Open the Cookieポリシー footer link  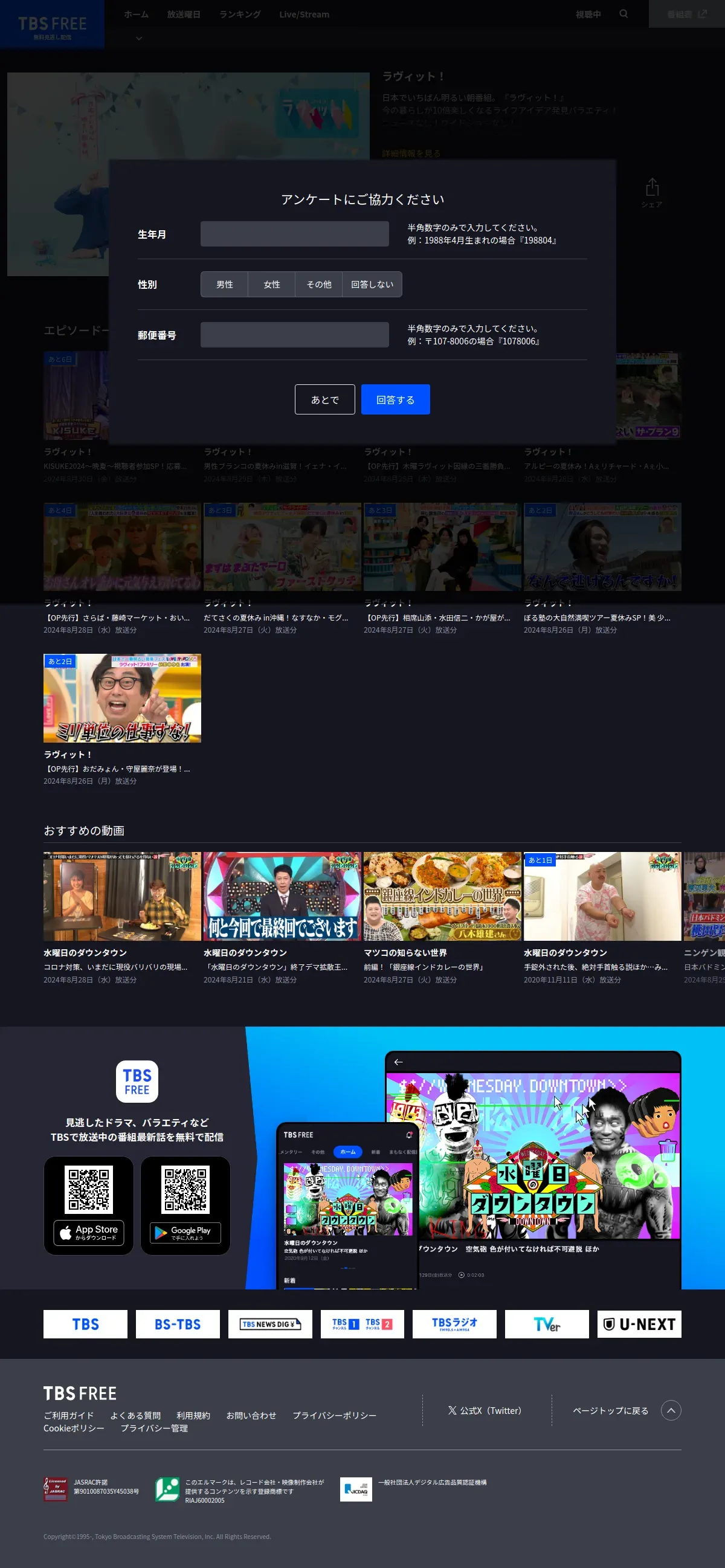pos(74,1428)
